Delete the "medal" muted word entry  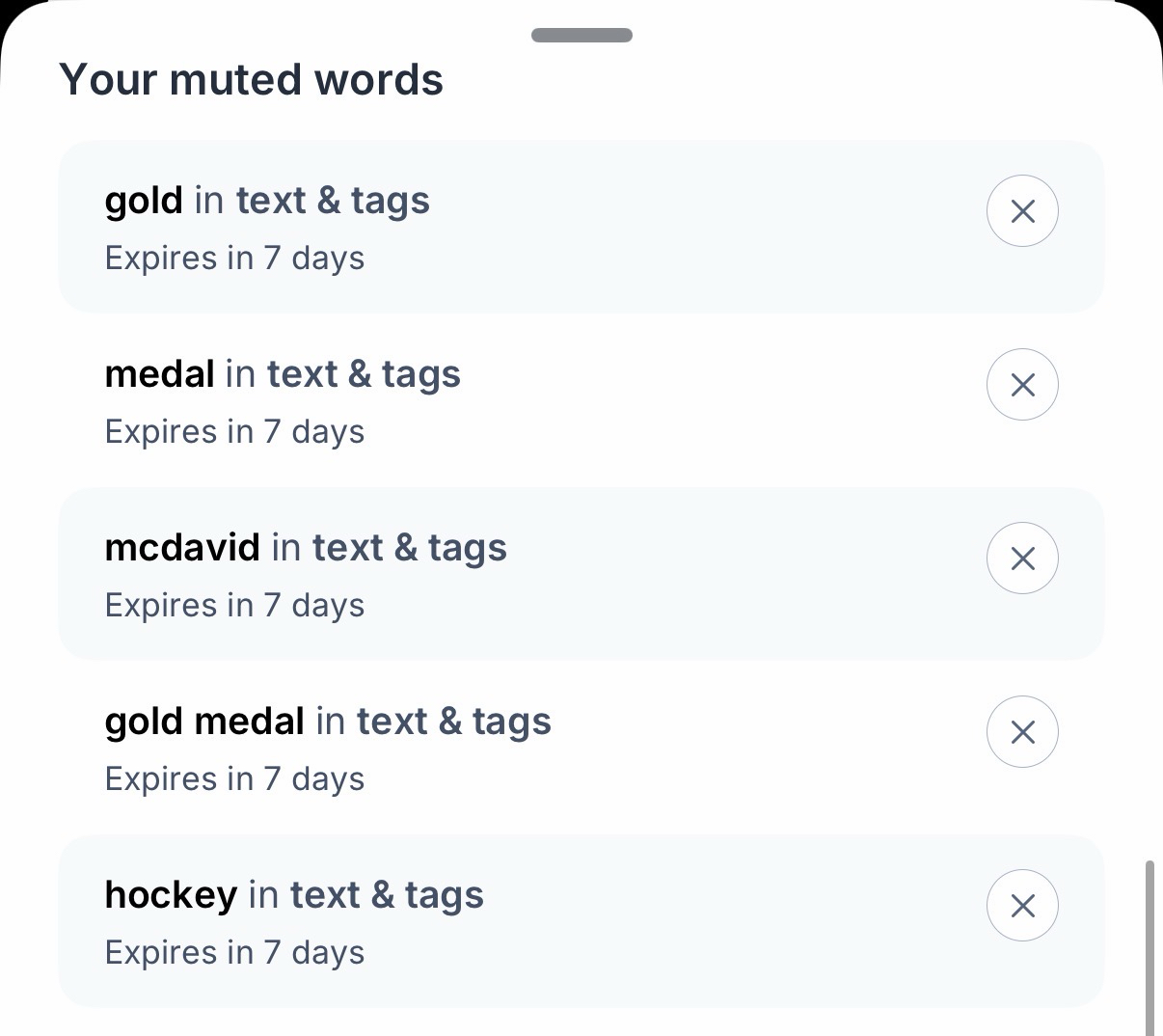[x=1022, y=385]
